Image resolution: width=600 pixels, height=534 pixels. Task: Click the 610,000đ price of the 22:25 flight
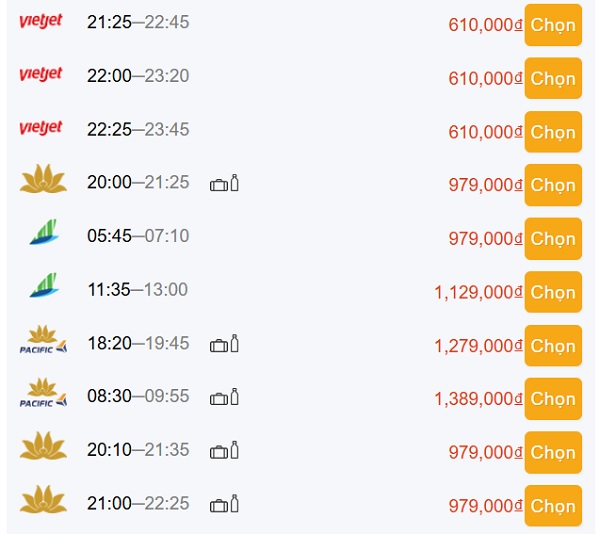485,132
